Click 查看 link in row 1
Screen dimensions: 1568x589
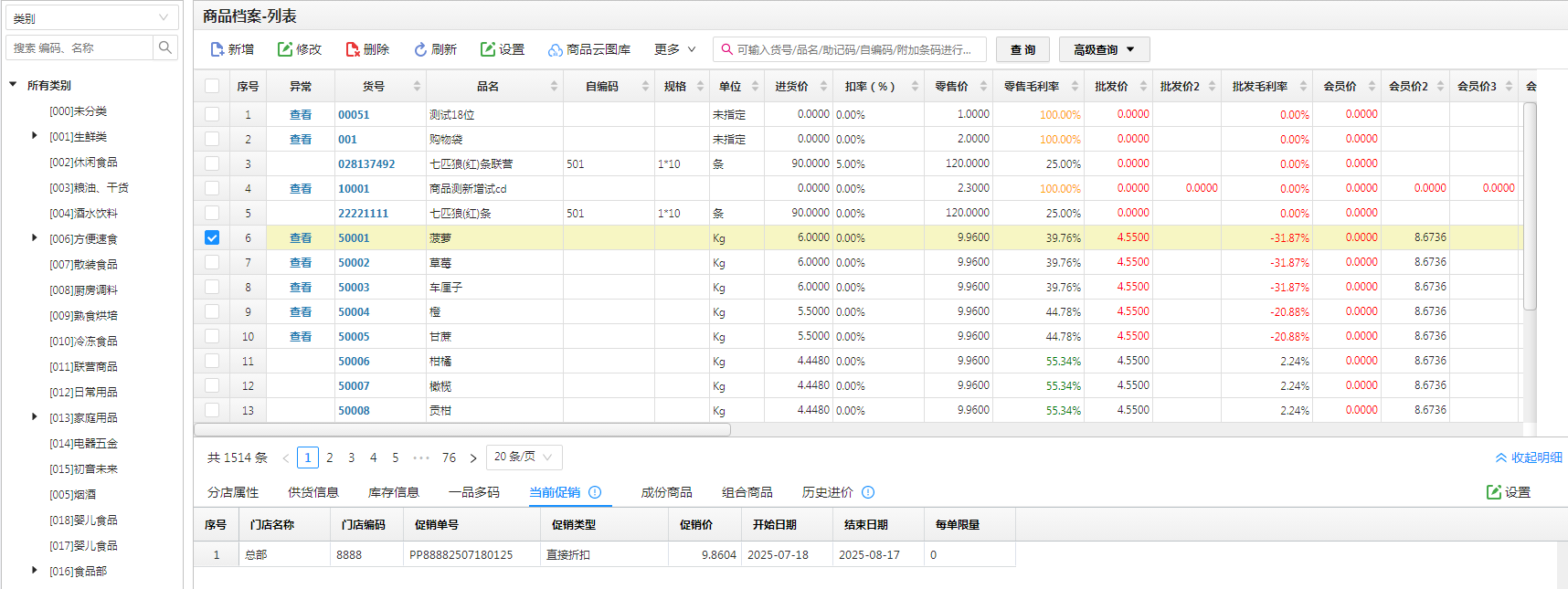[x=301, y=114]
